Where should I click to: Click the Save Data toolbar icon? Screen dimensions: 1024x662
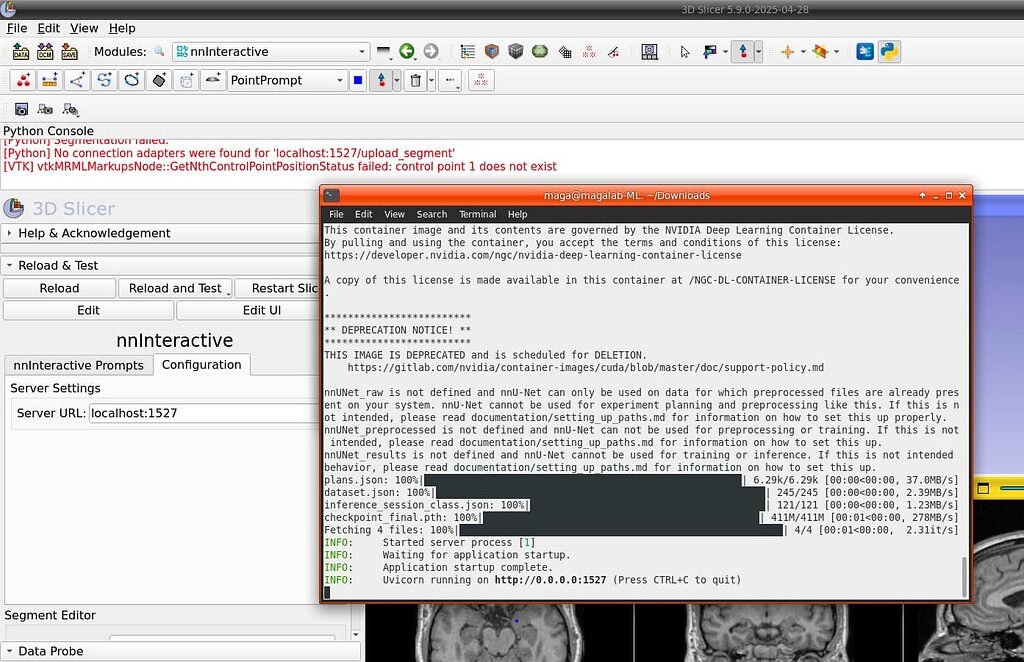click(x=68, y=51)
